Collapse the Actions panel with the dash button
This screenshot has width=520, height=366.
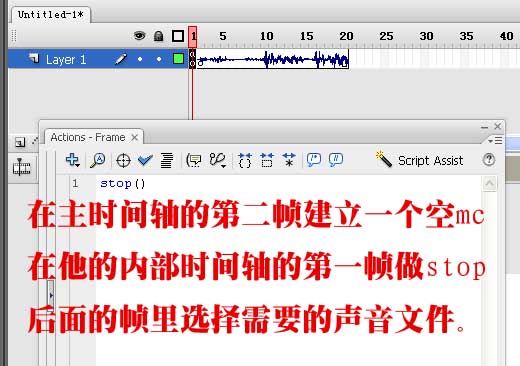click(484, 127)
